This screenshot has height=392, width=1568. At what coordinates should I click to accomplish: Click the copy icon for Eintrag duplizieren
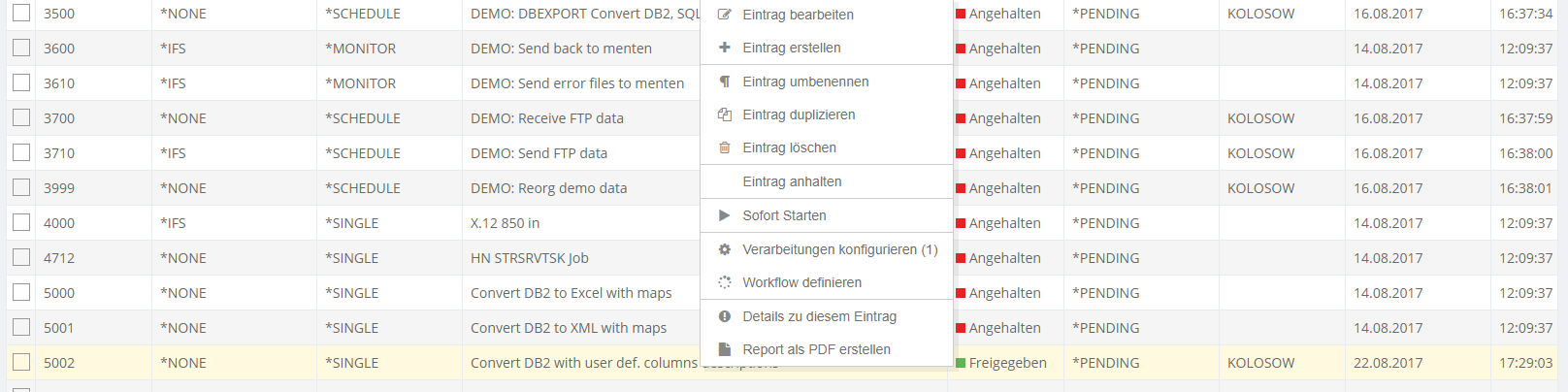[724, 114]
